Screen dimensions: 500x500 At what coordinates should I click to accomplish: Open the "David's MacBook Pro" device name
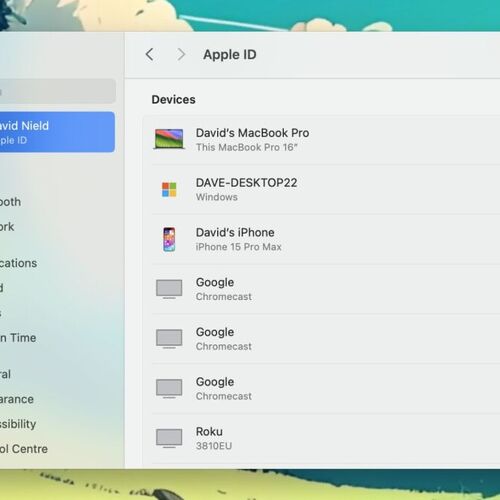[x=252, y=133]
